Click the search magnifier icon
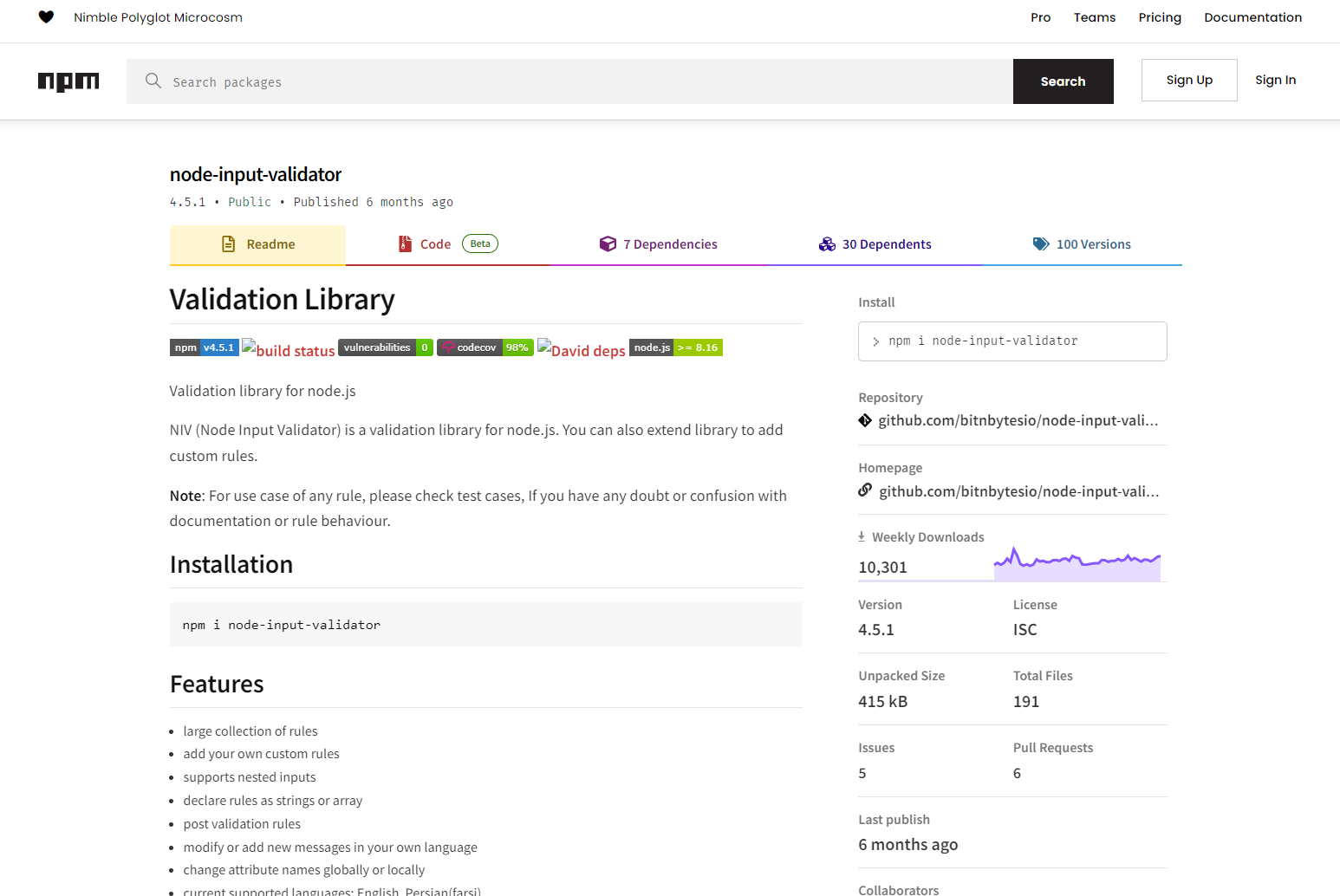Viewport: 1340px width, 896px height. tap(153, 81)
